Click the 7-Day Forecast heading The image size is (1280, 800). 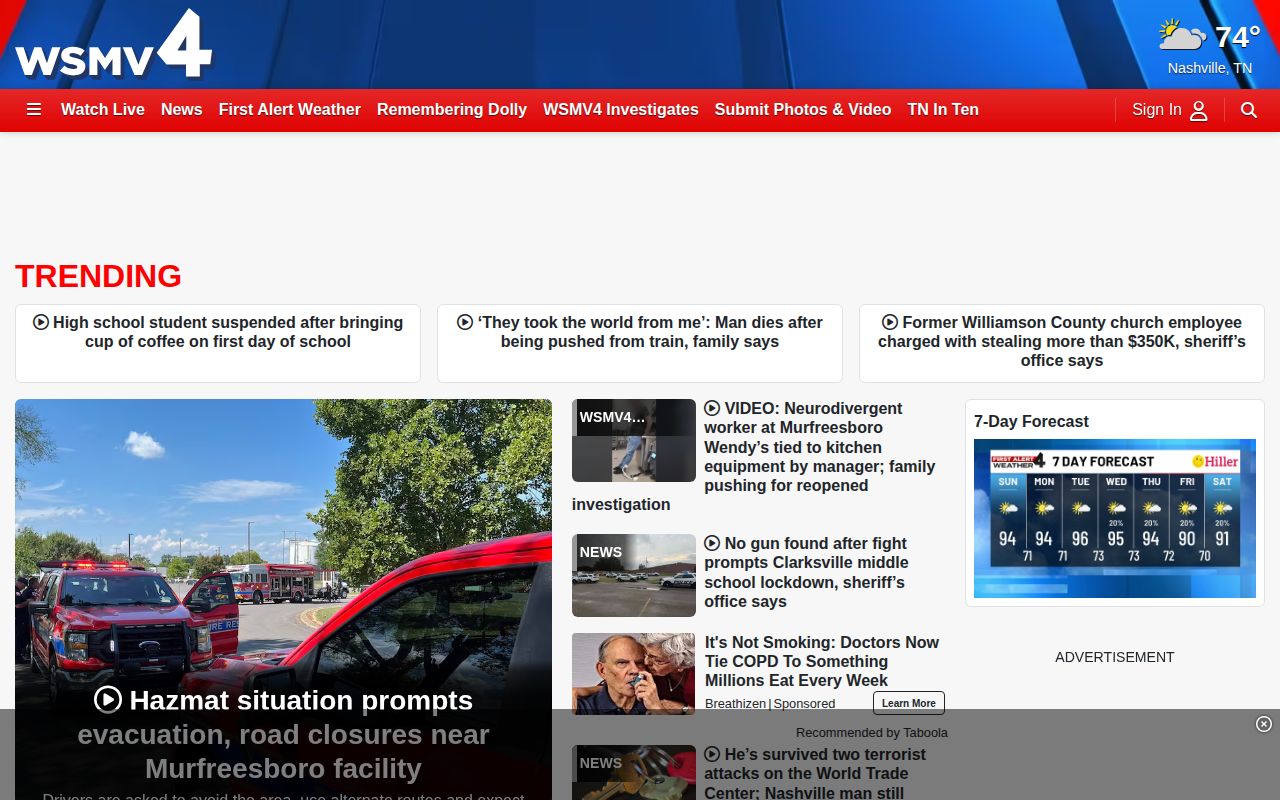pyautogui.click(x=1031, y=422)
